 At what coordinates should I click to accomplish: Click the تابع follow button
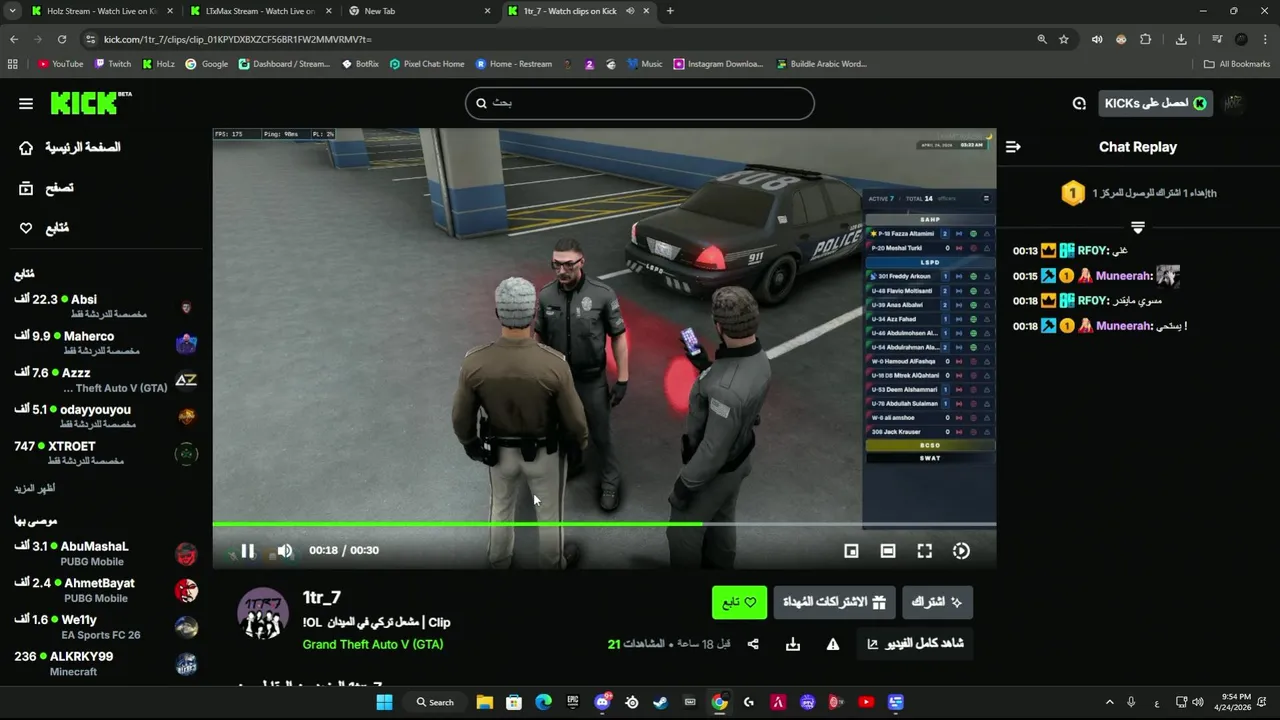pyautogui.click(x=740, y=602)
